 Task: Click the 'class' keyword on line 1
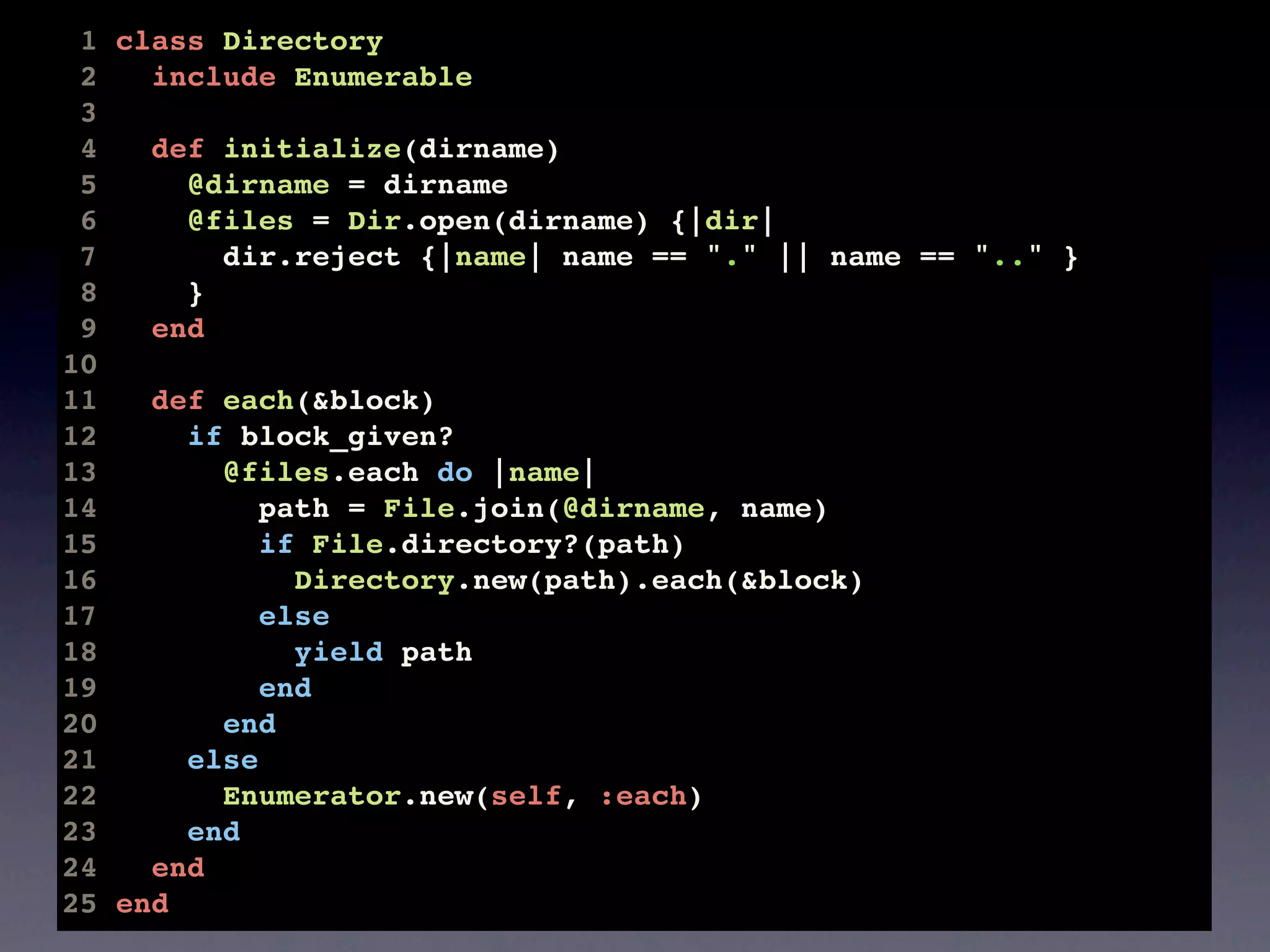(160, 41)
